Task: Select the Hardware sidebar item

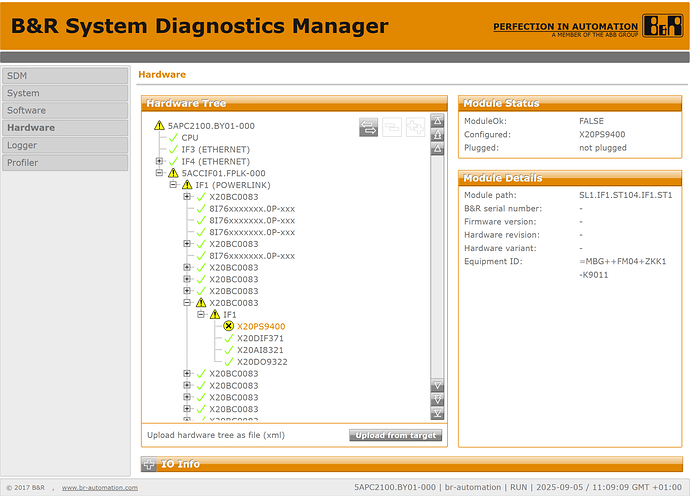Action: [x=65, y=128]
